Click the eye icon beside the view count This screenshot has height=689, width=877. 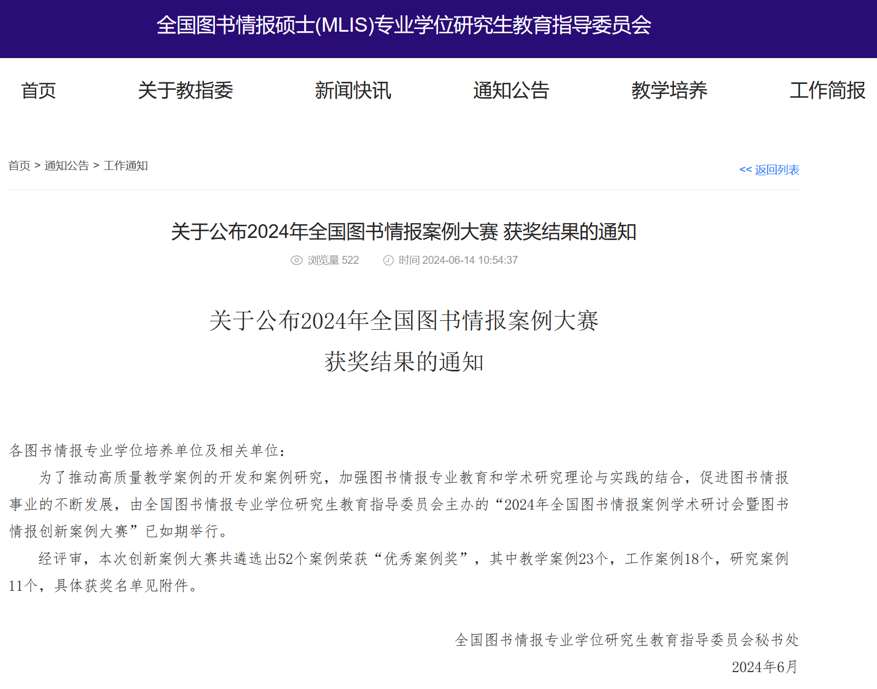296,260
